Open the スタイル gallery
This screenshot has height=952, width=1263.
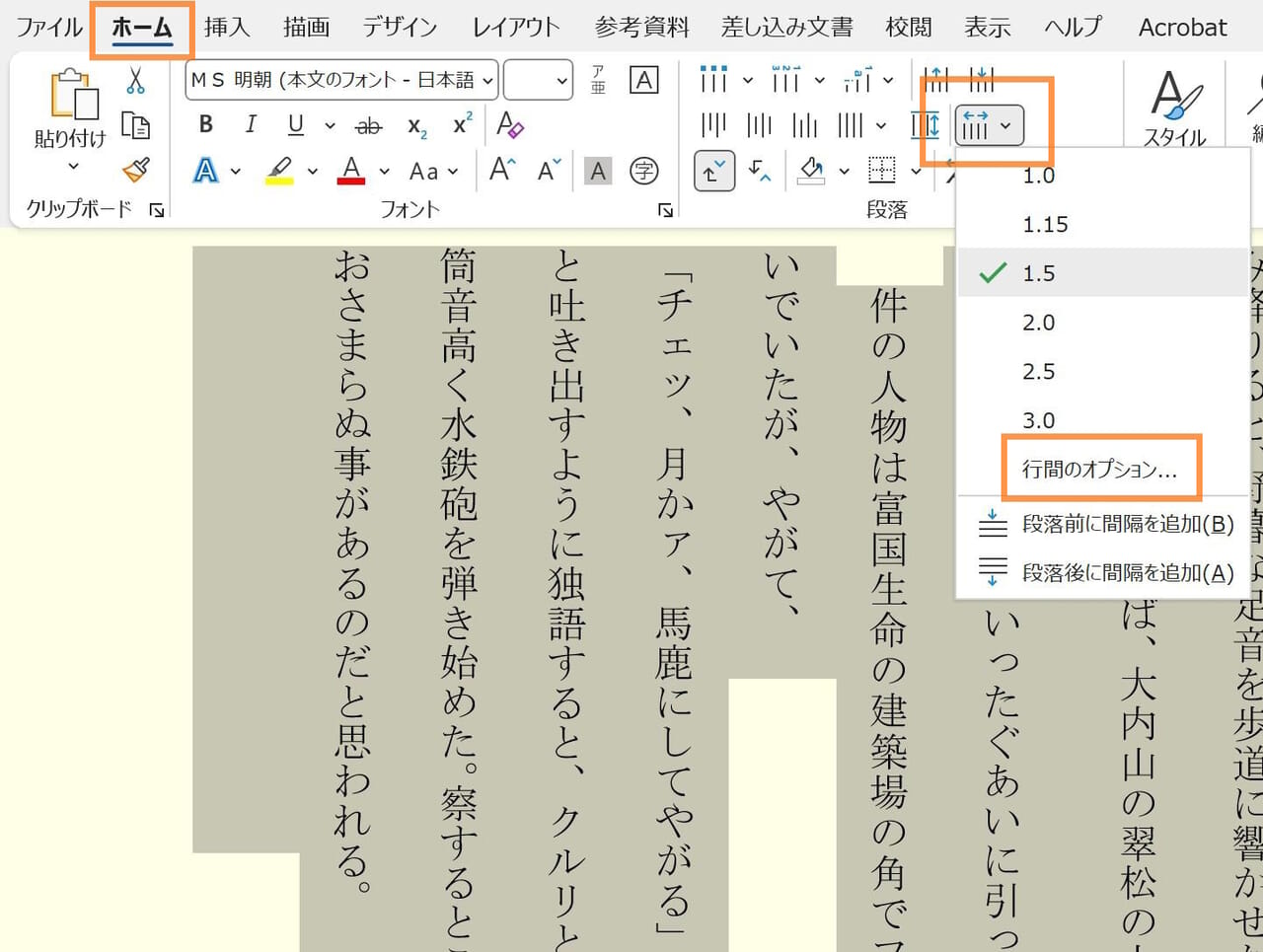(x=1174, y=107)
